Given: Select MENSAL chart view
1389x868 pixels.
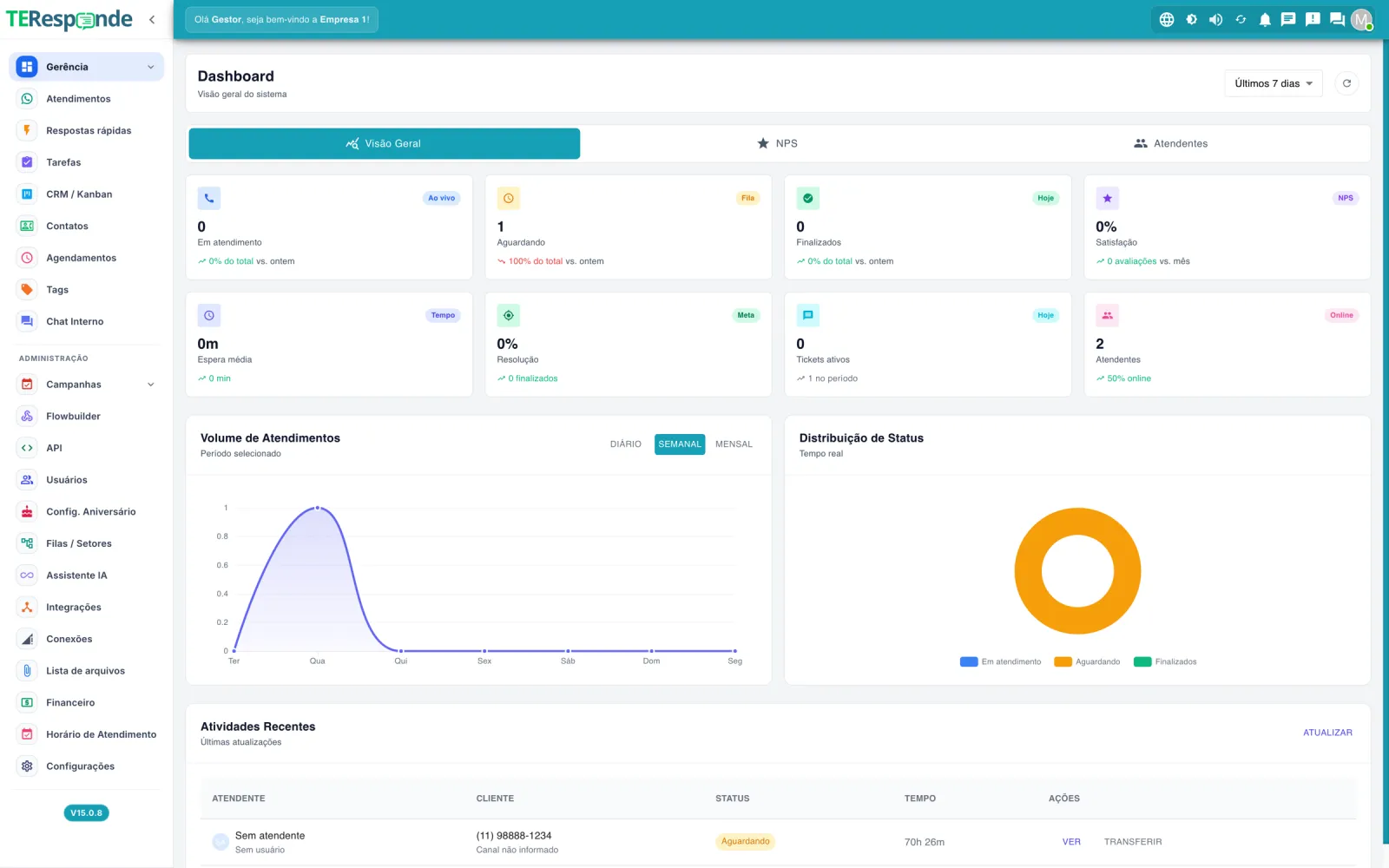Looking at the screenshot, I should [734, 444].
